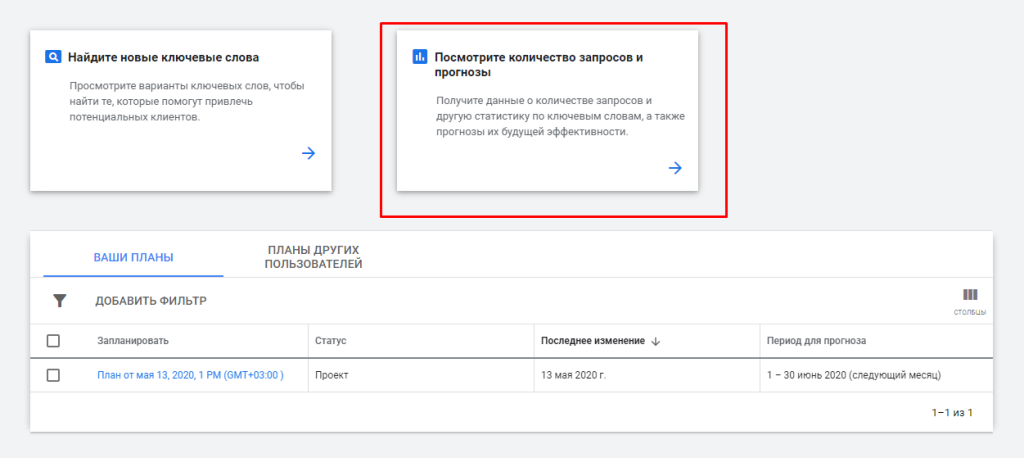Click the funnel filter icon
Viewport: 1024px width, 458px height.
pyautogui.click(x=59, y=301)
